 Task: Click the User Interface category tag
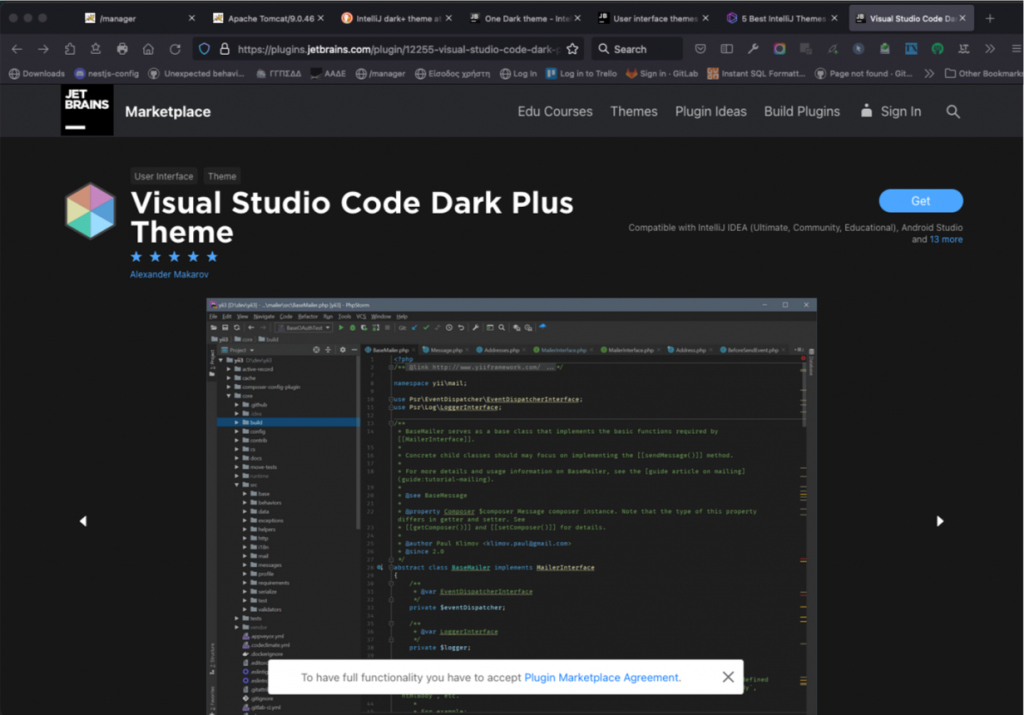pos(164,176)
